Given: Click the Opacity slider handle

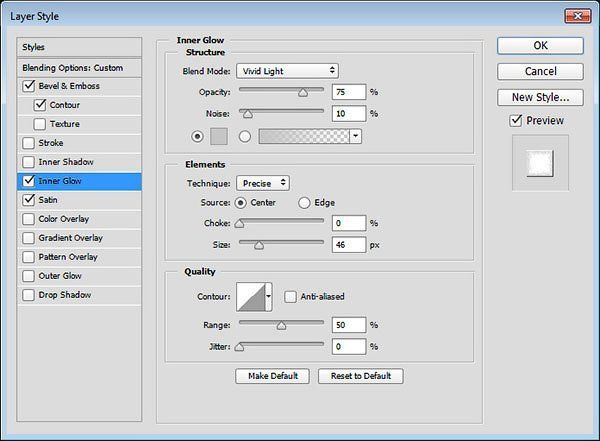Looking at the screenshot, I should pos(303,92).
